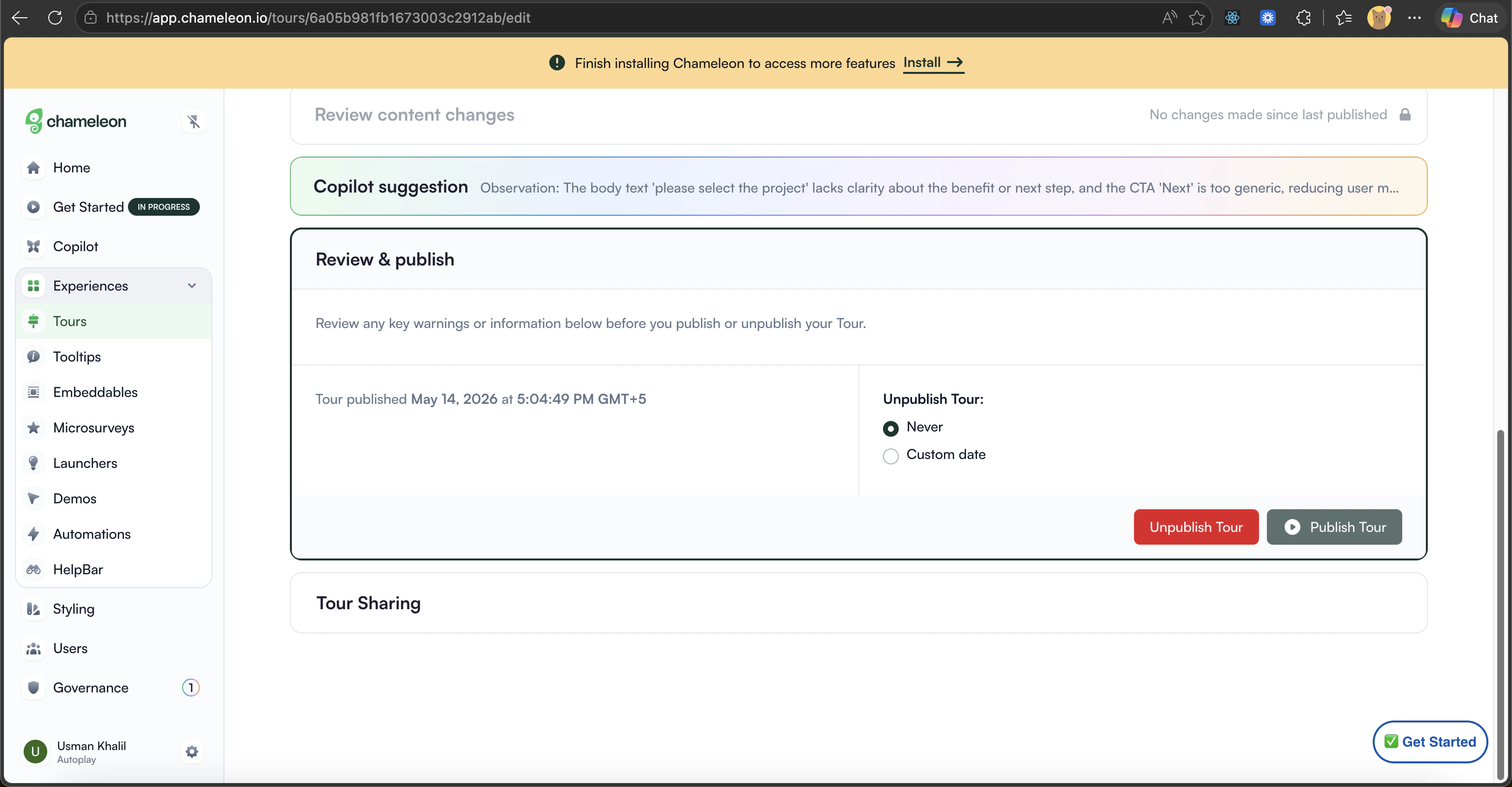Viewport: 1512px width, 787px height.
Task: Click the Microsurveys star icon
Action: coord(33,427)
